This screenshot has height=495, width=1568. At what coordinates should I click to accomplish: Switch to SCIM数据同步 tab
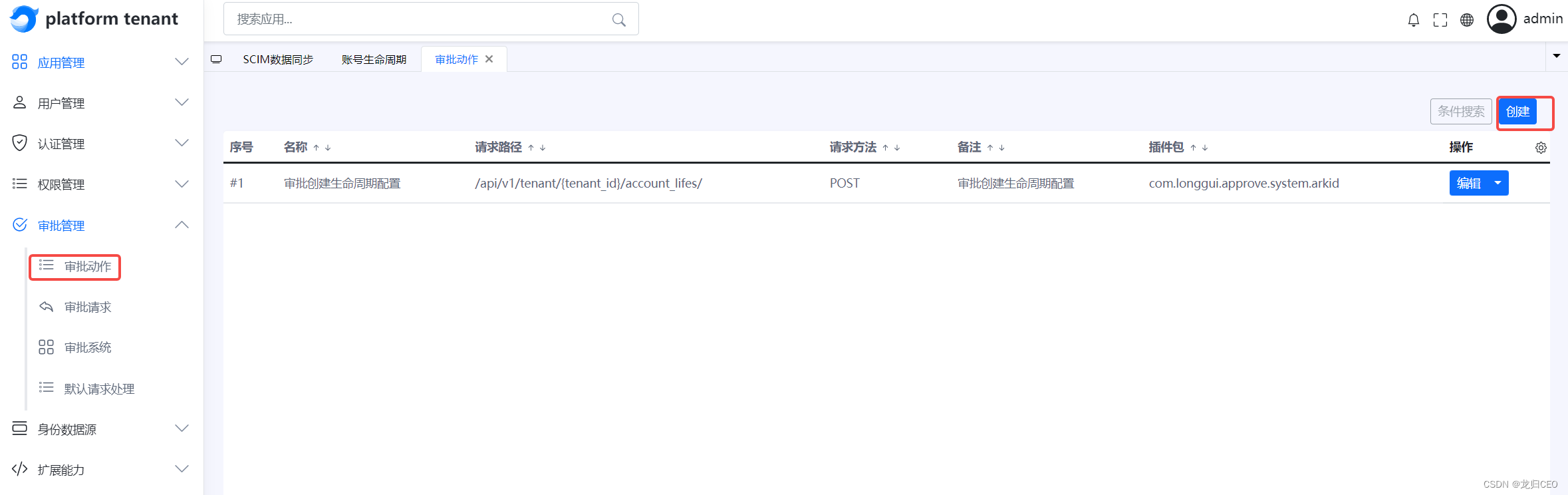(x=278, y=59)
